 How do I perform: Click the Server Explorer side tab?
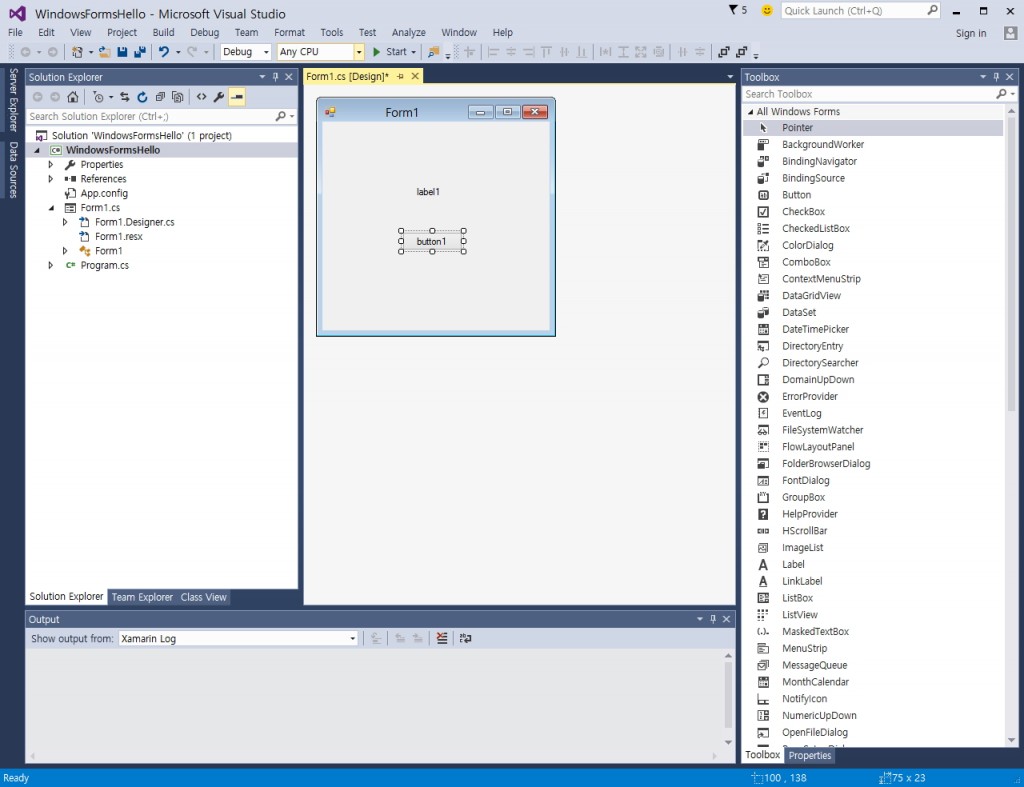(x=12, y=99)
